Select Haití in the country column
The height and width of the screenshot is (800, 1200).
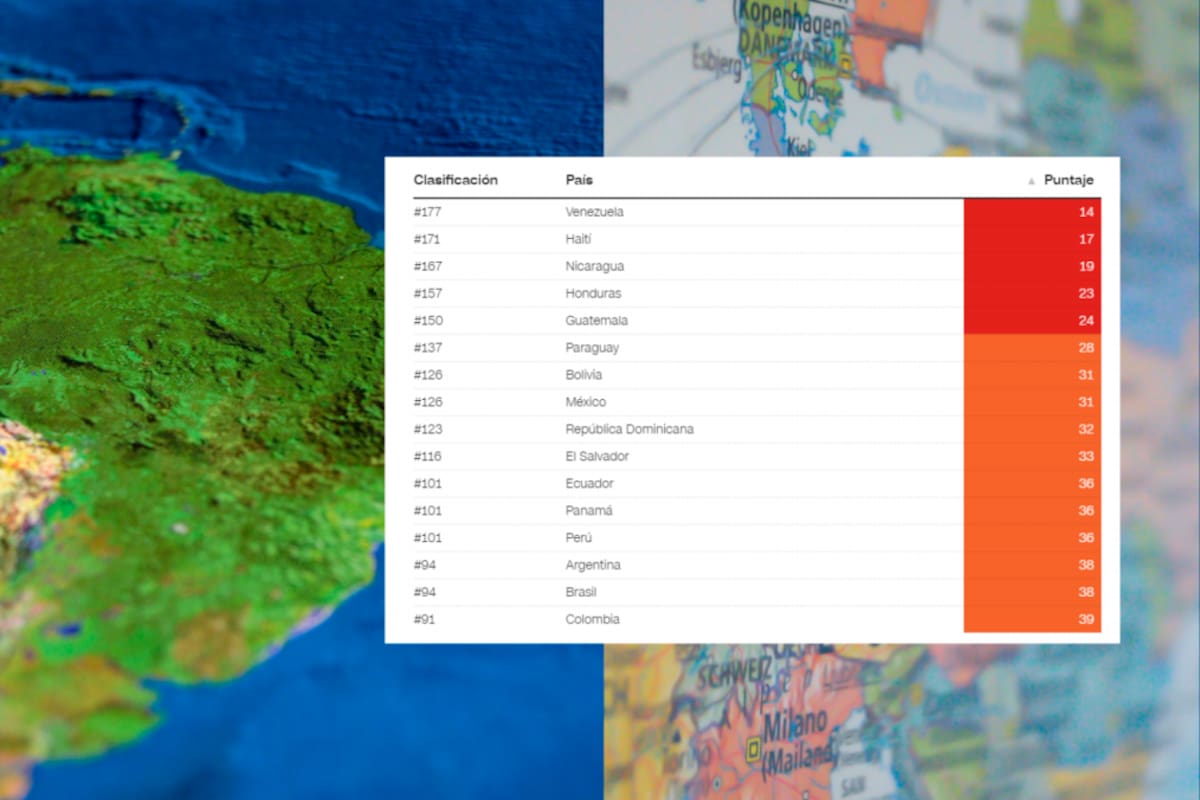coord(579,239)
